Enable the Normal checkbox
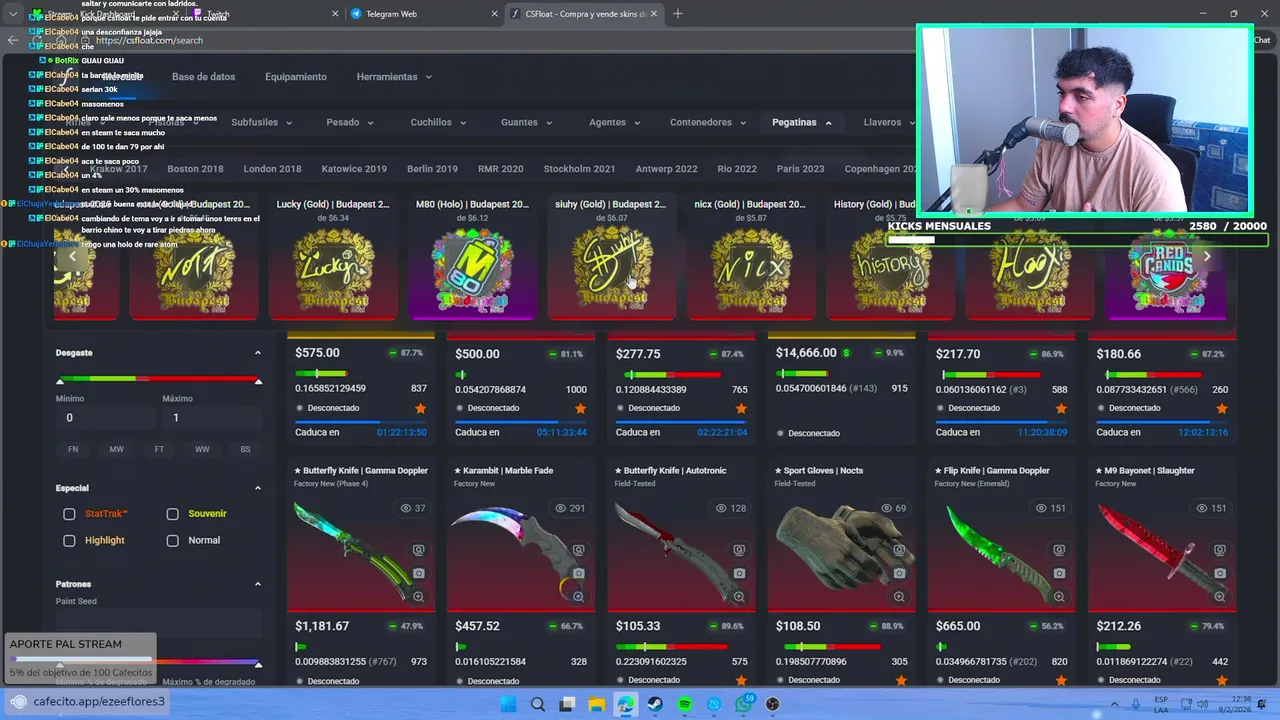The image size is (1280, 720). (x=172, y=540)
